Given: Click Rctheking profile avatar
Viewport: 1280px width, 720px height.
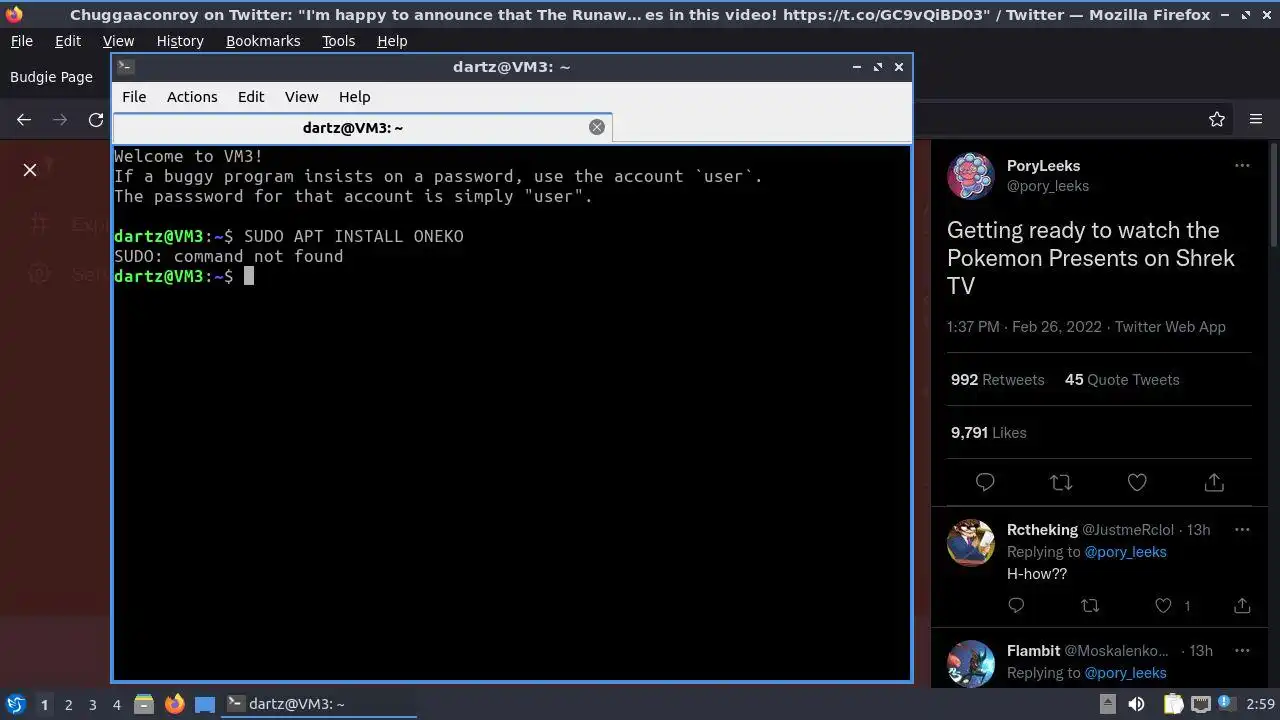Looking at the screenshot, I should [x=971, y=543].
